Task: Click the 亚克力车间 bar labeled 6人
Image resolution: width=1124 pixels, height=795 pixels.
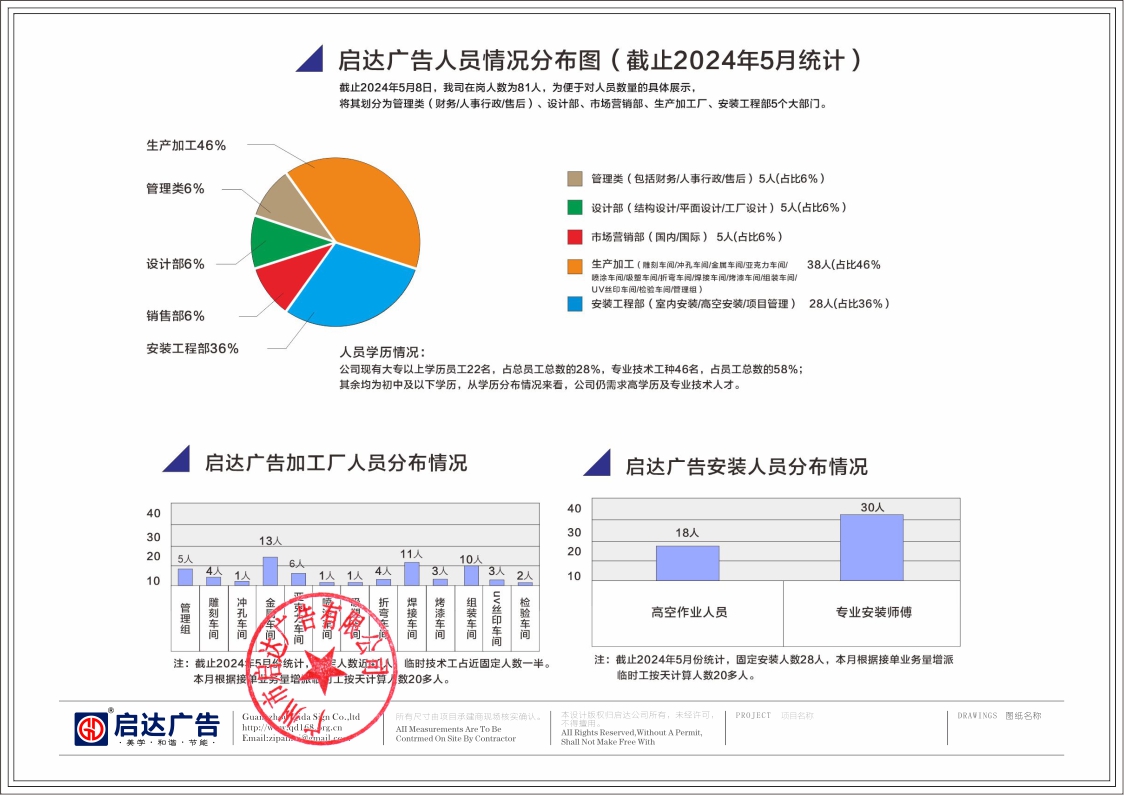Action: tap(298, 579)
